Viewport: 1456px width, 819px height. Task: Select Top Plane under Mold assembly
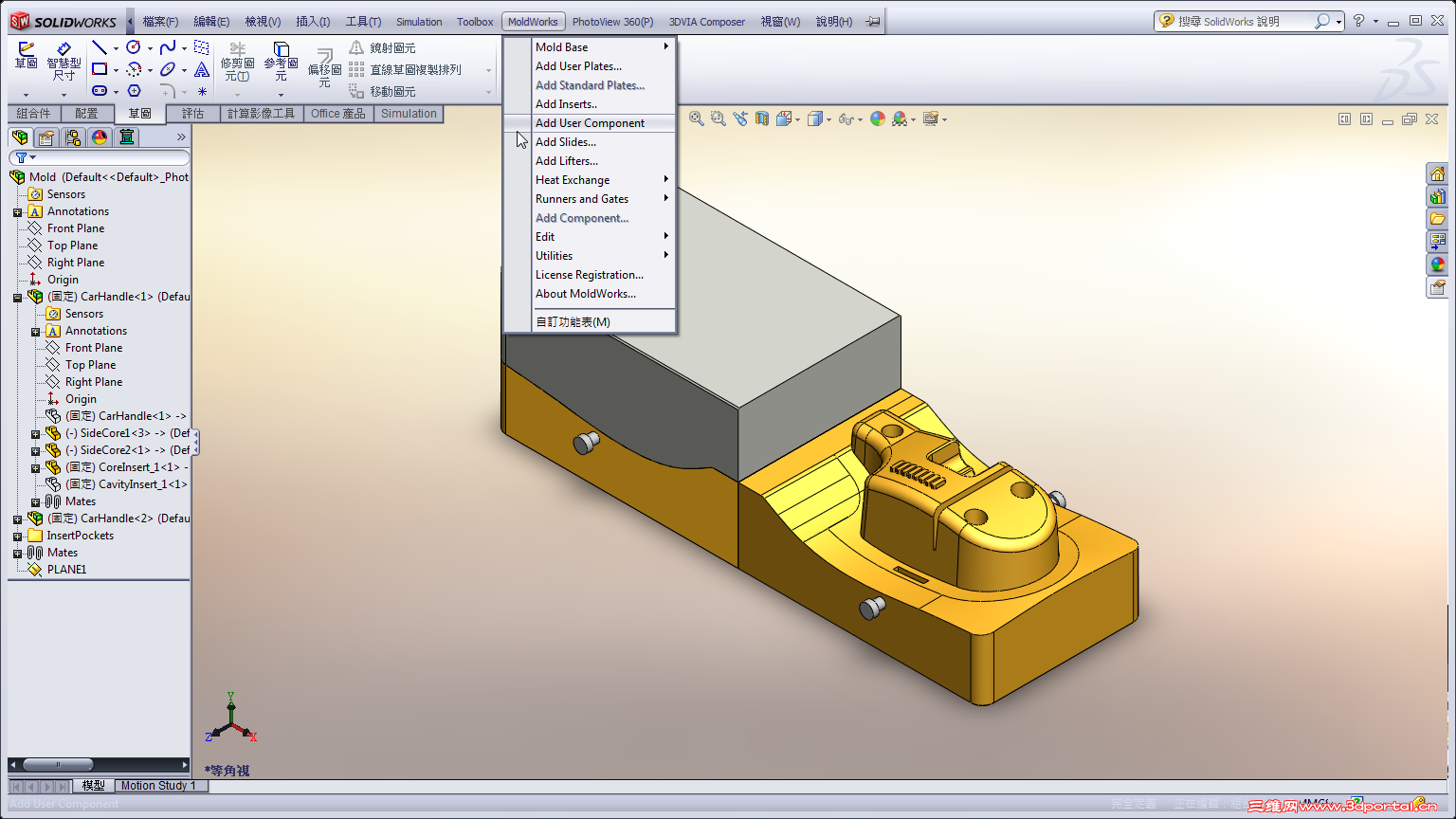point(72,246)
